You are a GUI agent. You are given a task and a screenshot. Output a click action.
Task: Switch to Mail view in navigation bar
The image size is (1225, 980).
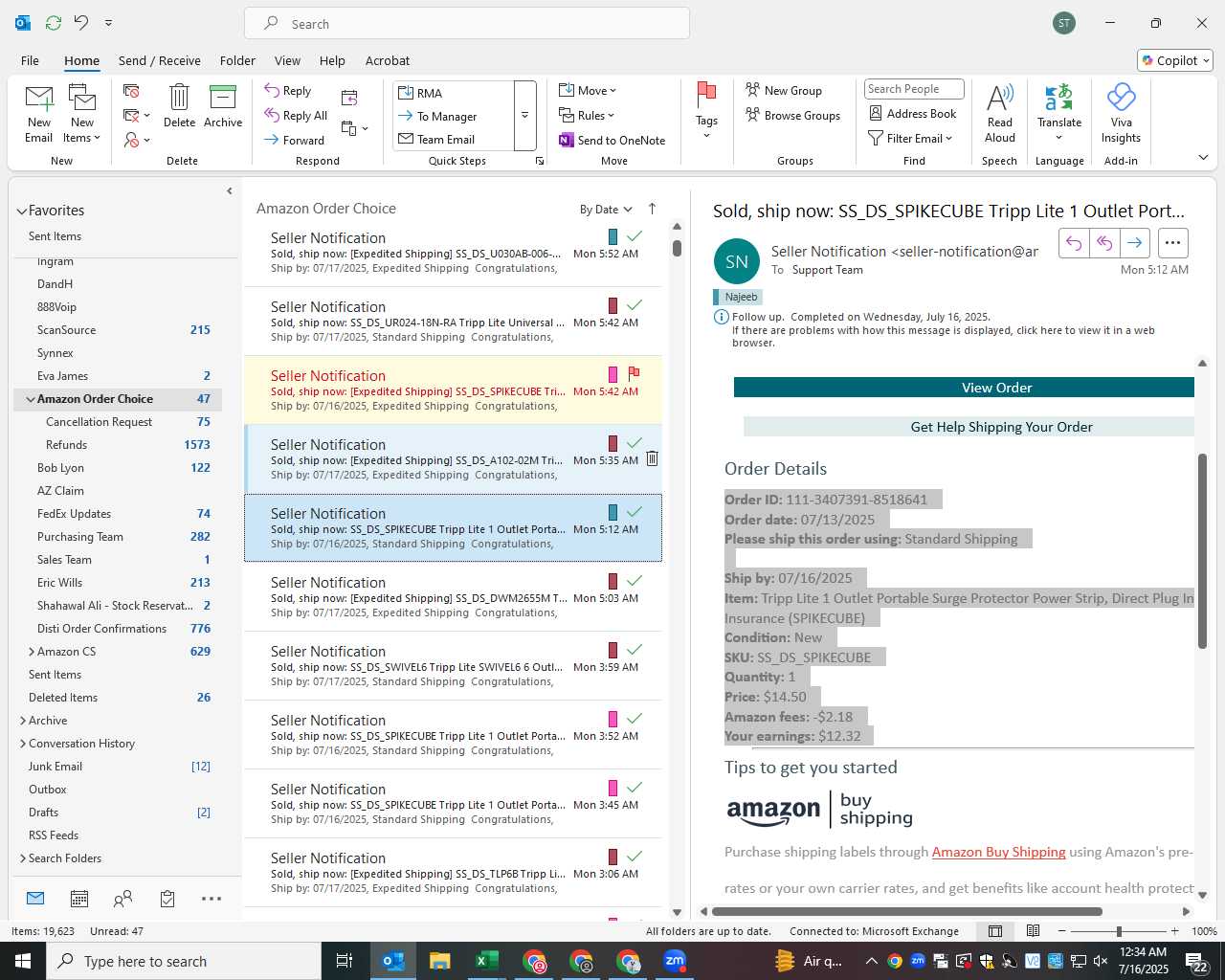(35, 899)
